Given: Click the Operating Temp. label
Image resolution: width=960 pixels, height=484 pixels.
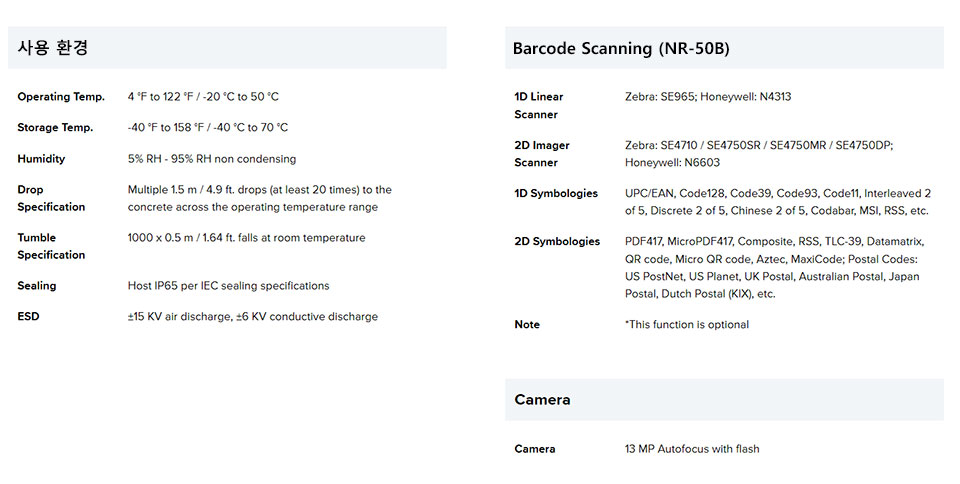Looking at the screenshot, I should pyautogui.click(x=61, y=97).
